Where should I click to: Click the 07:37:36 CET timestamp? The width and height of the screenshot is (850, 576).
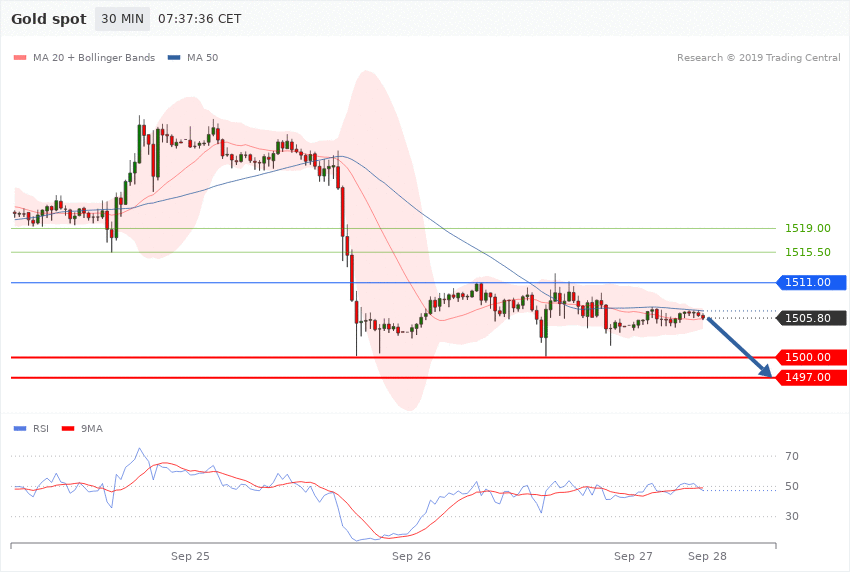(x=199, y=19)
